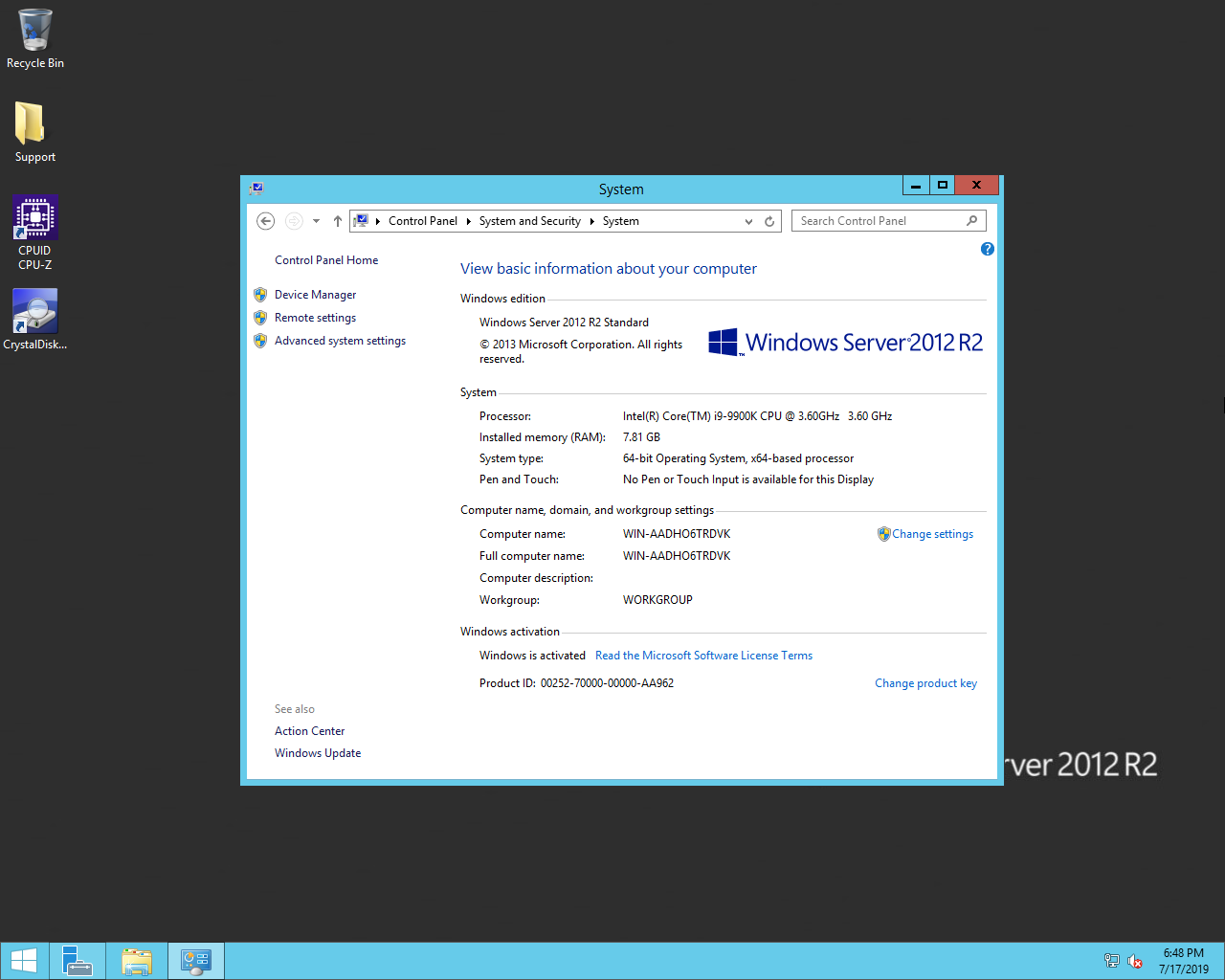Open address bar previous locations dropdown

tap(748, 221)
